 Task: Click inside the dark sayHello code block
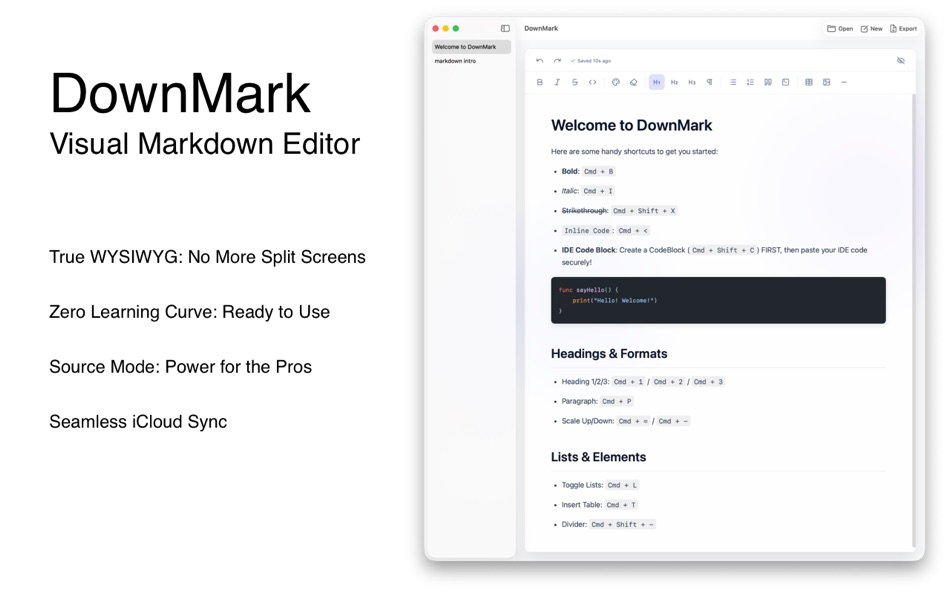pos(718,301)
